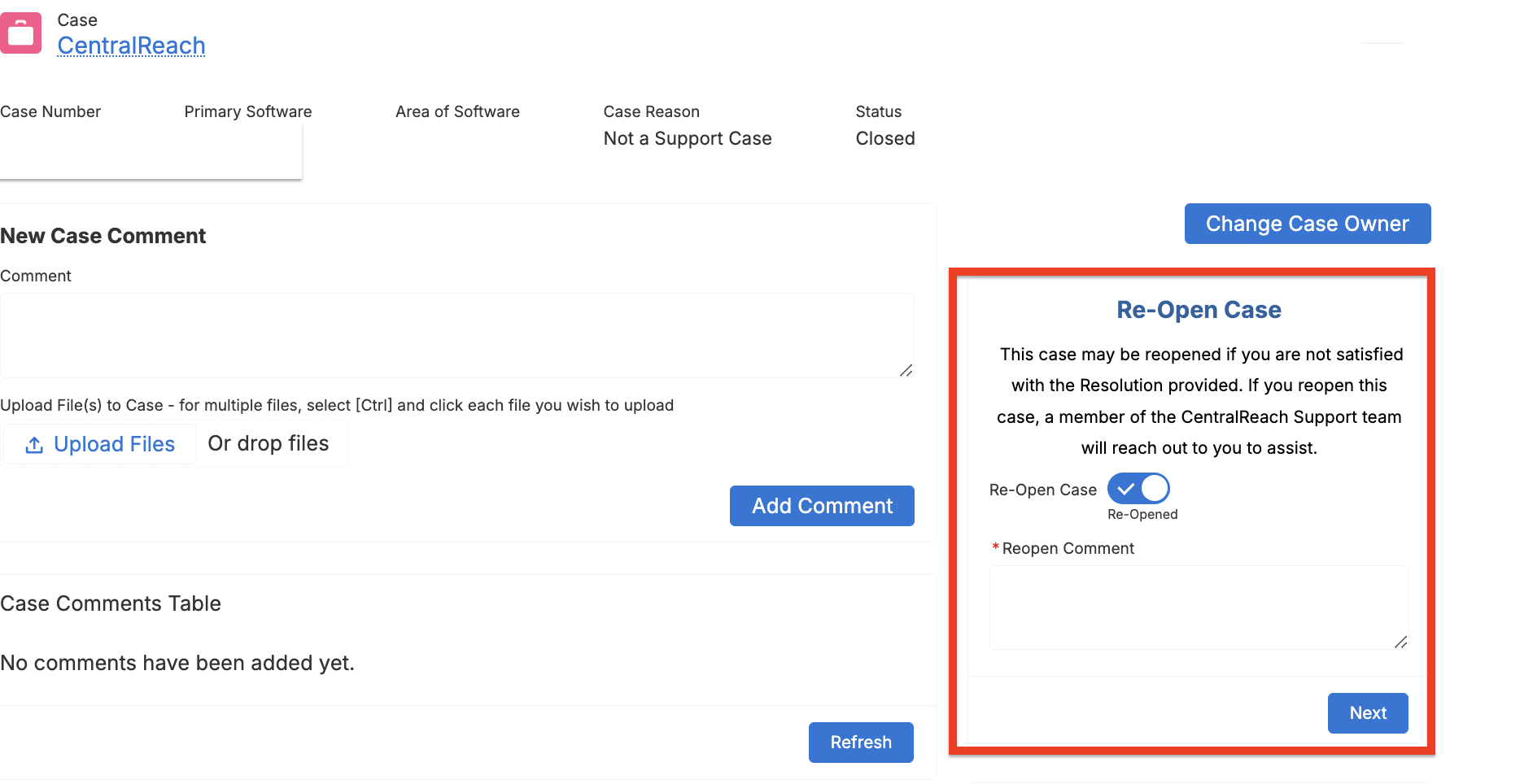Click the 'Re-Open Case' panel heading

tap(1199, 310)
